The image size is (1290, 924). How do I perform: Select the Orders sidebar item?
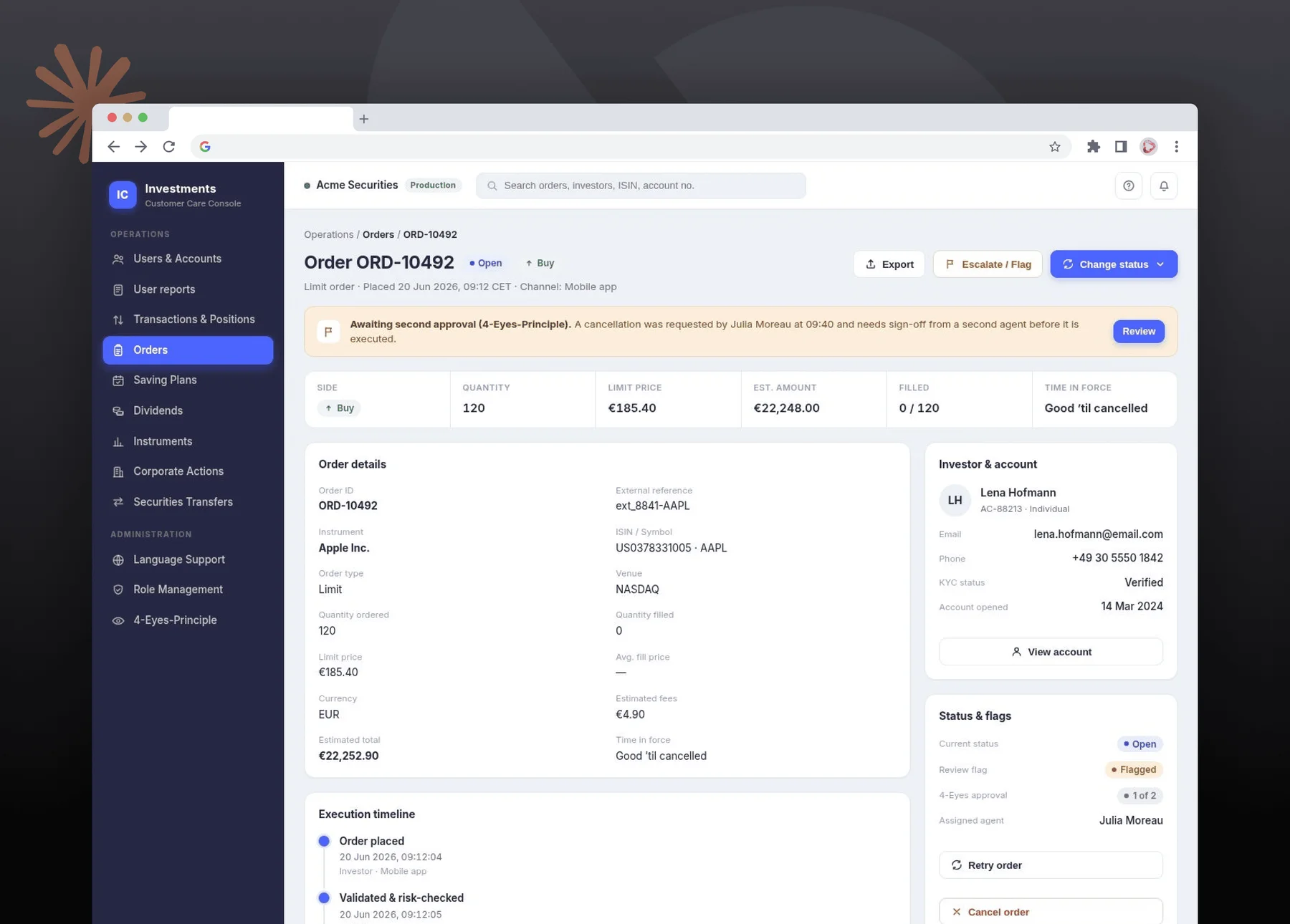188,350
